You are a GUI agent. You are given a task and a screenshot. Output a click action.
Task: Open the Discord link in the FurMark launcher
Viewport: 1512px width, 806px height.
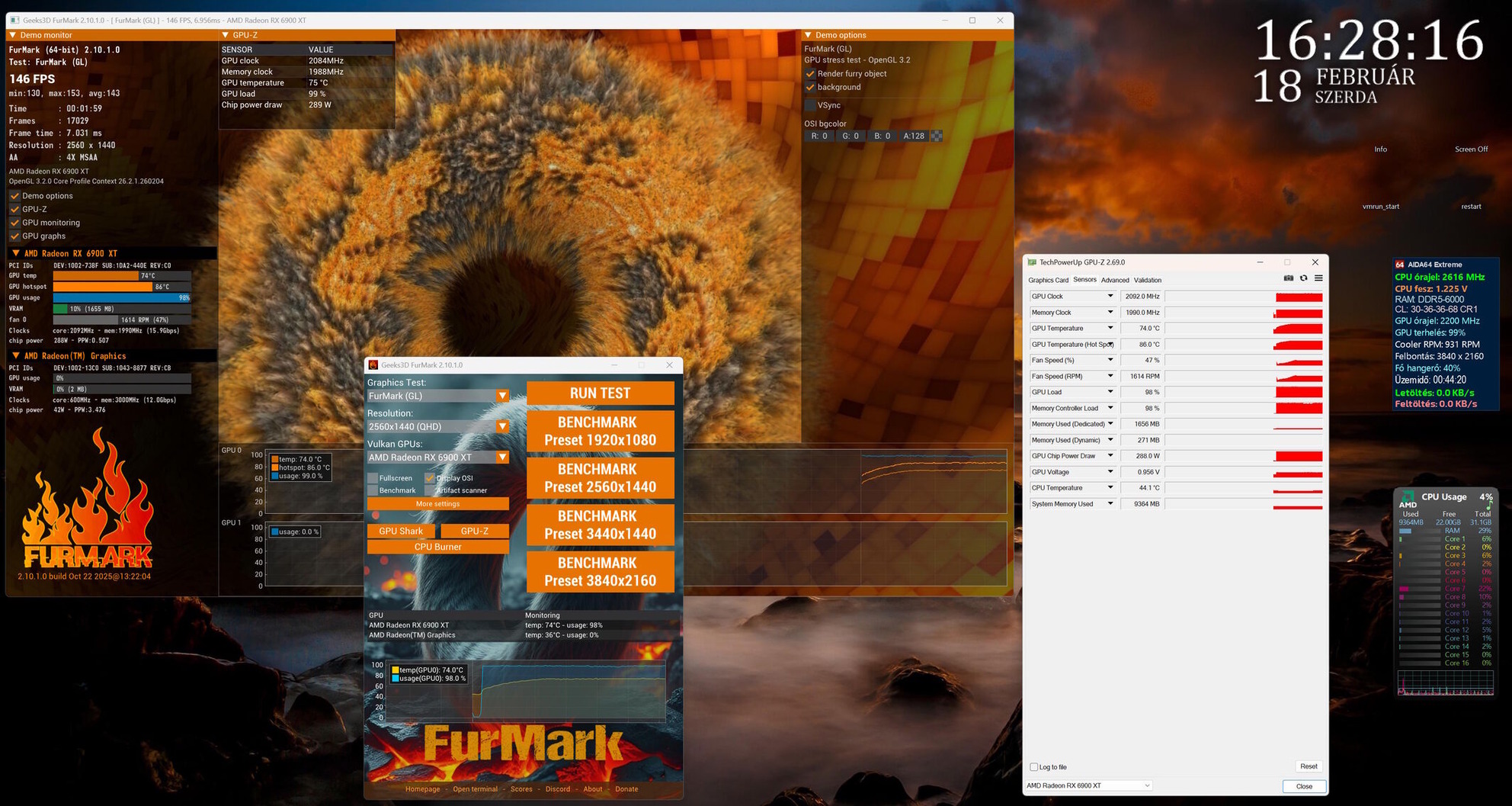point(558,789)
